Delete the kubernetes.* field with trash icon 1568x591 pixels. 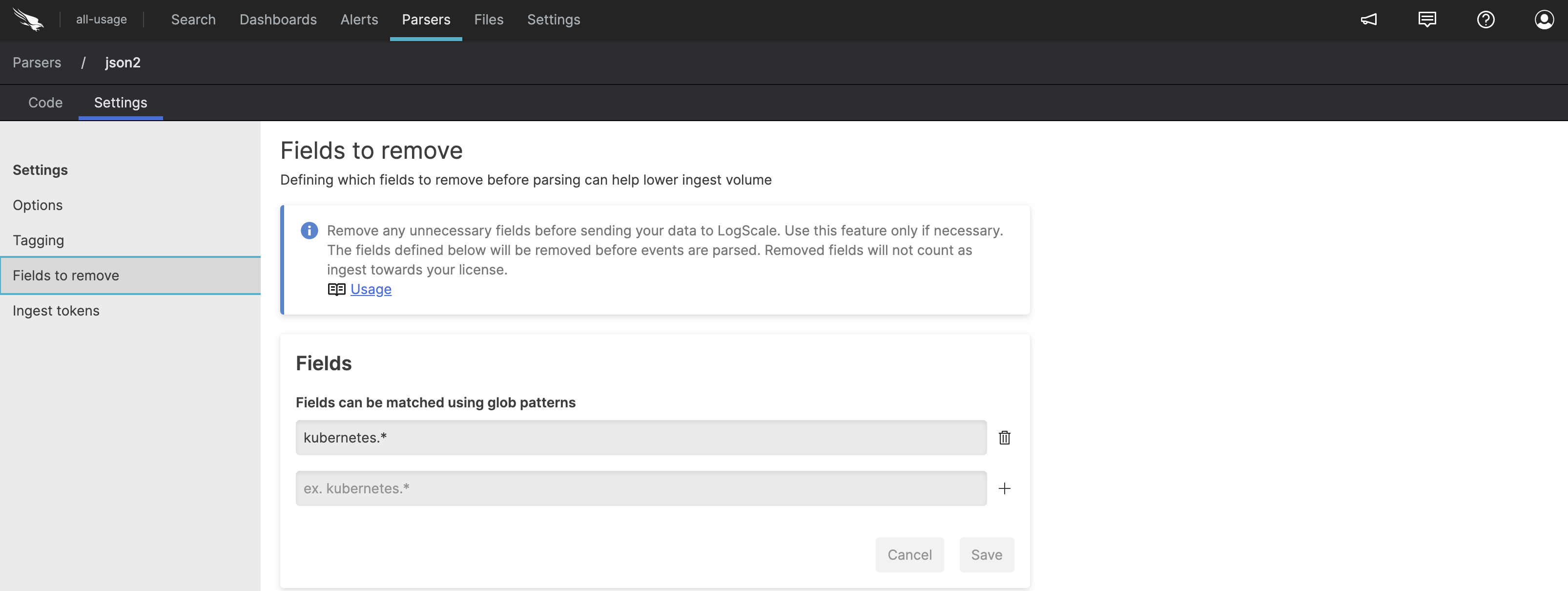point(1004,438)
